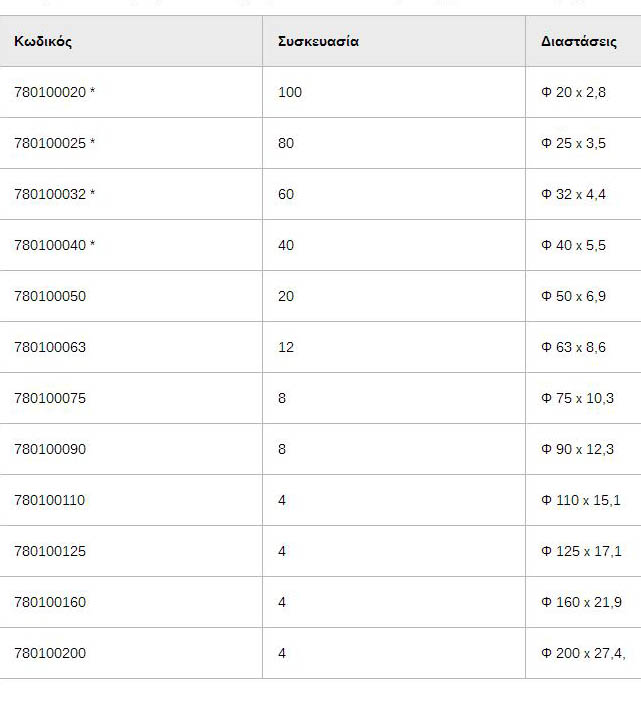Click the packaging value 100
The width and height of the screenshot is (641, 703).
coord(290,92)
